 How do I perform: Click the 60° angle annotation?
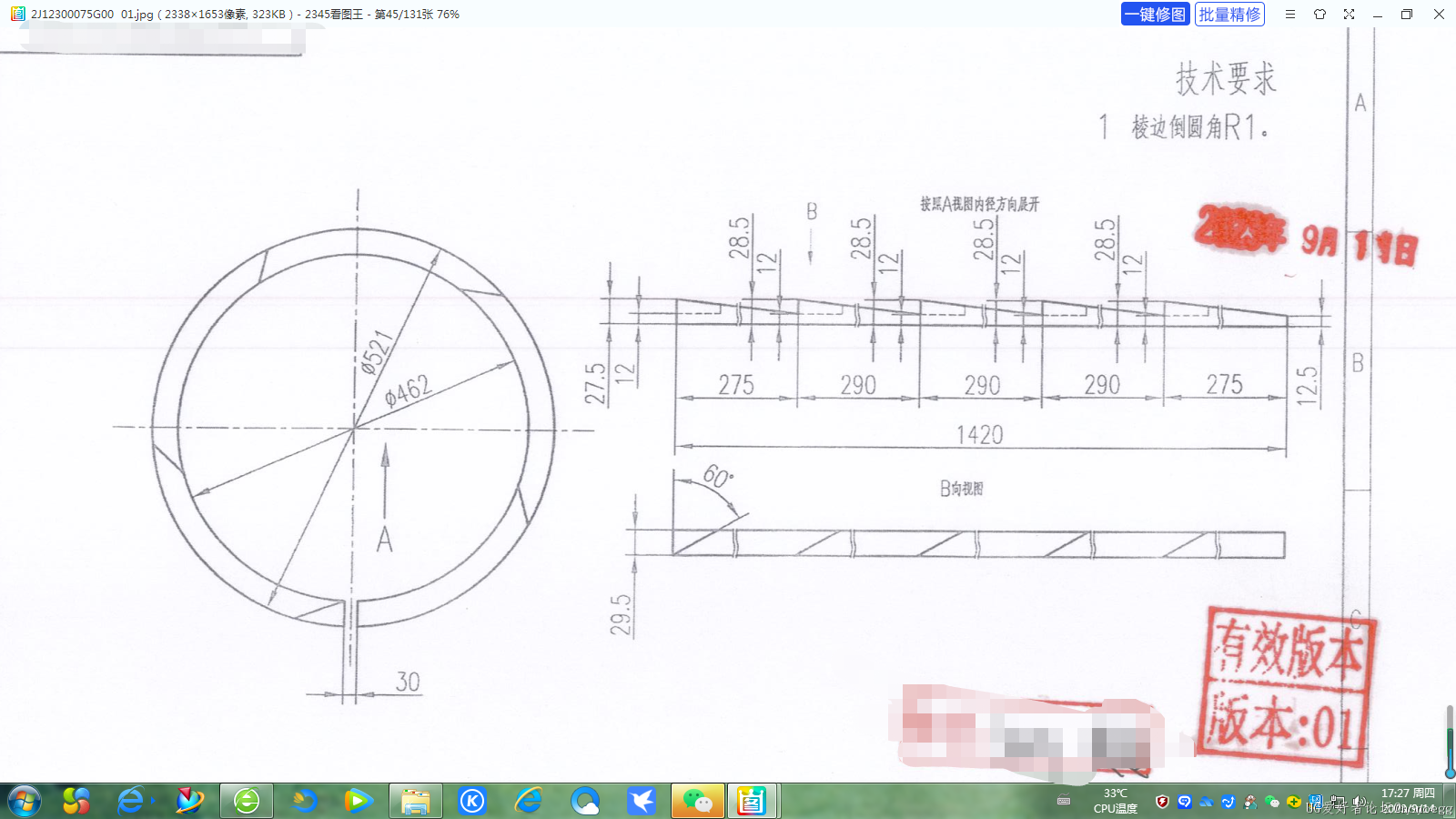point(718,476)
